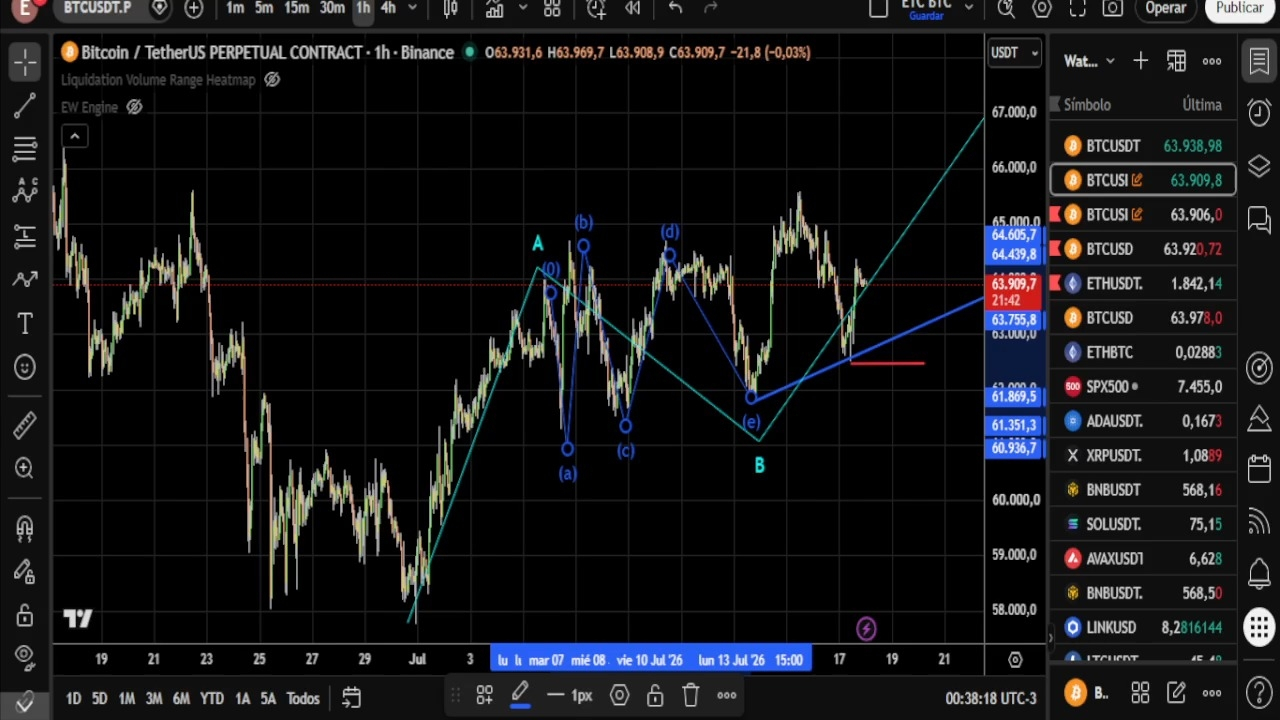Toggle hide all drawings
1280x720 pixels.
click(25, 657)
